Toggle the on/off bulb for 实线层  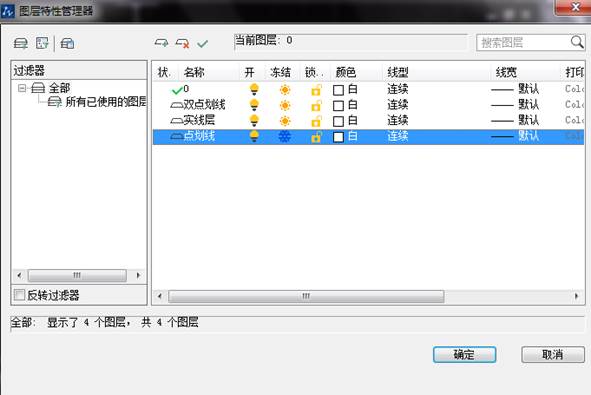254,121
